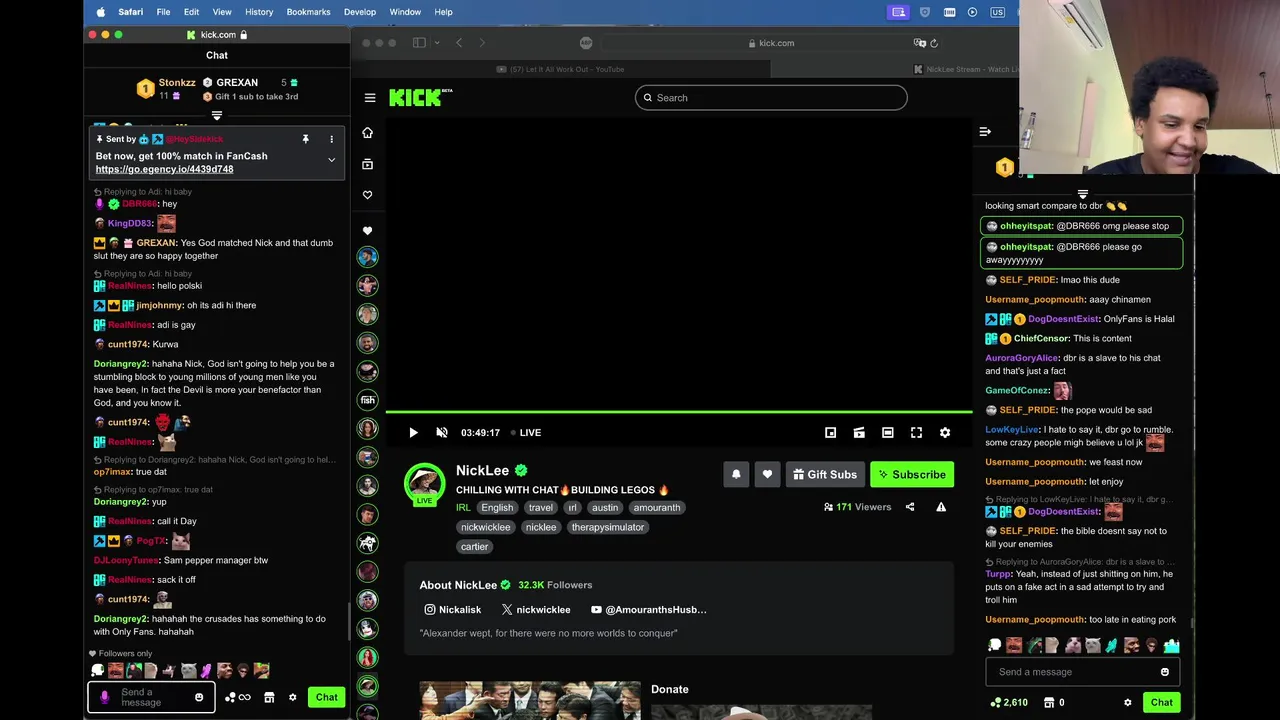Send message with popout Chat button

[327, 697]
